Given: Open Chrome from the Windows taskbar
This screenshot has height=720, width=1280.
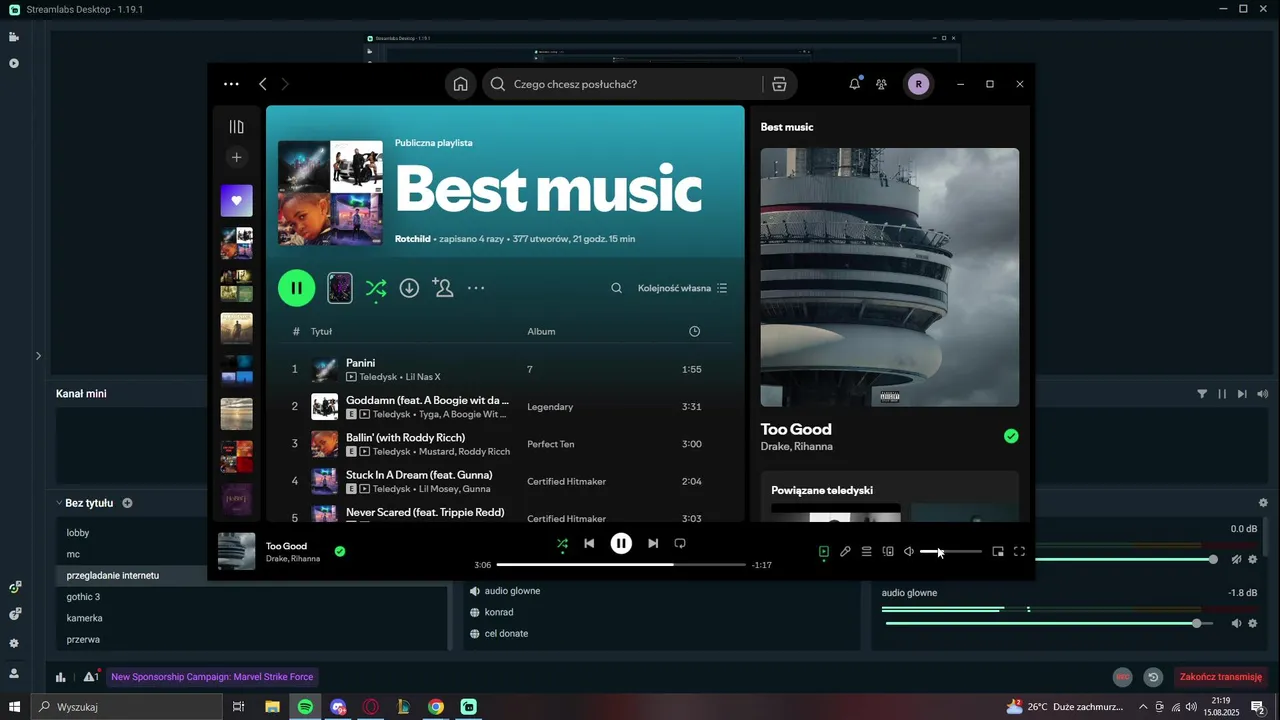Looking at the screenshot, I should pyautogui.click(x=436, y=707).
